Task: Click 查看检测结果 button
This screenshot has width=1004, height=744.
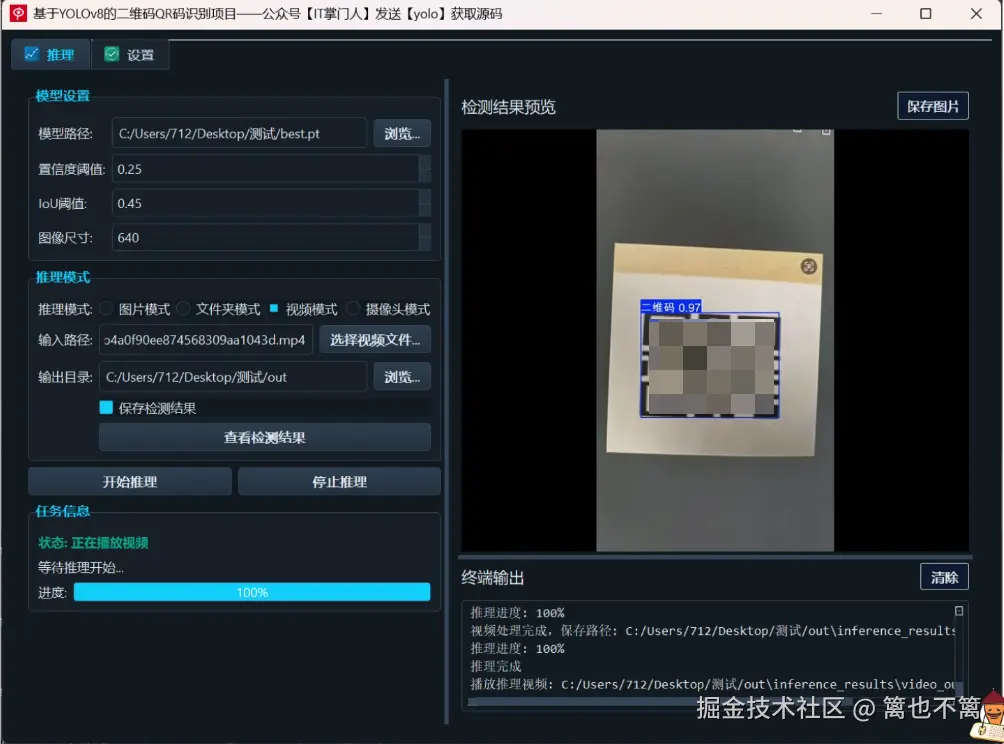Action: pyautogui.click(x=264, y=437)
